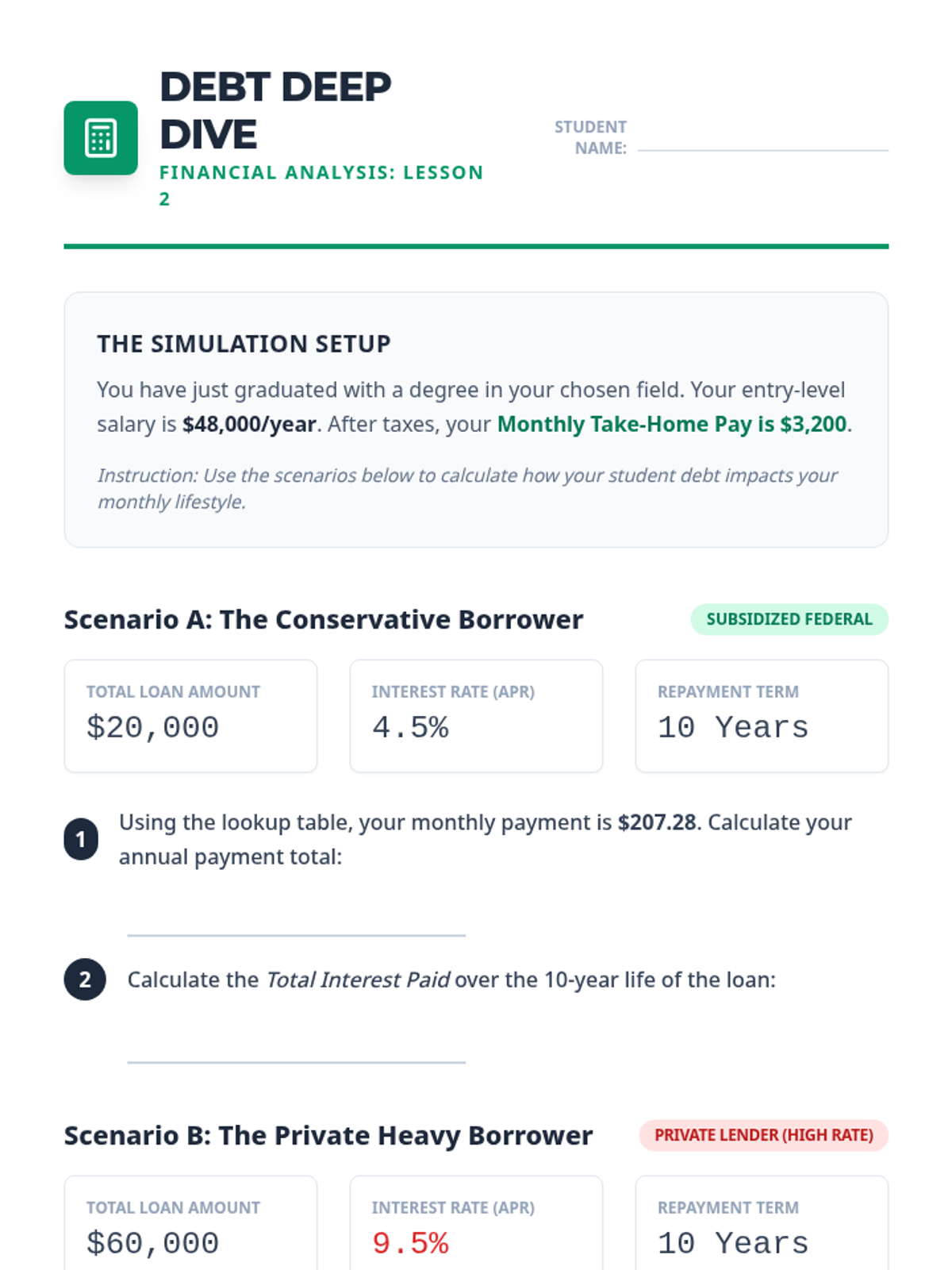Click the Debt Deep Dive title
Viewport: 952px width, 1270px height.
pyautogui.click(x=275, y=110)
